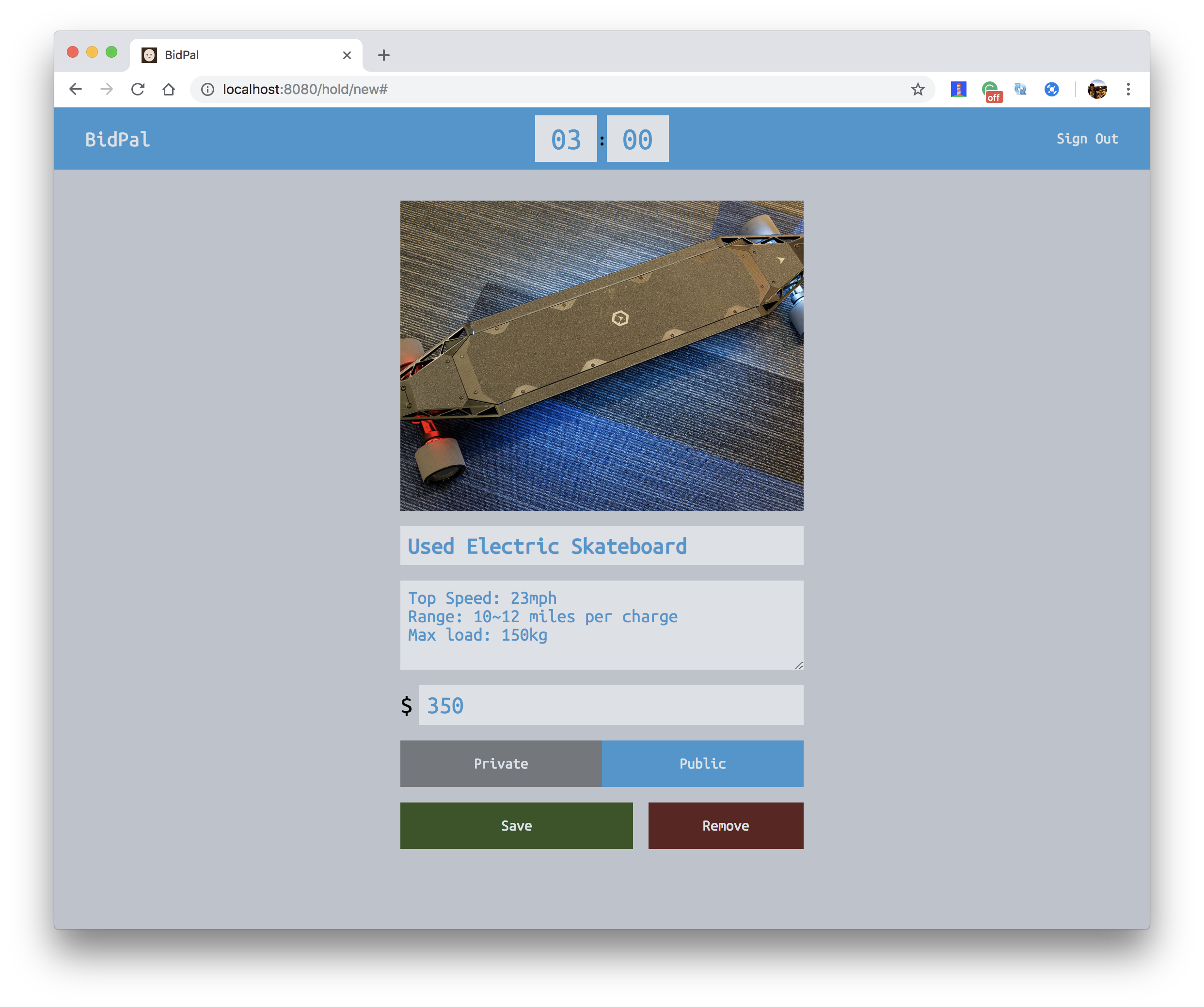This screenshot has width=1204, height=1007.
Task: Click the 350 price input field
Action: [610, 705]
